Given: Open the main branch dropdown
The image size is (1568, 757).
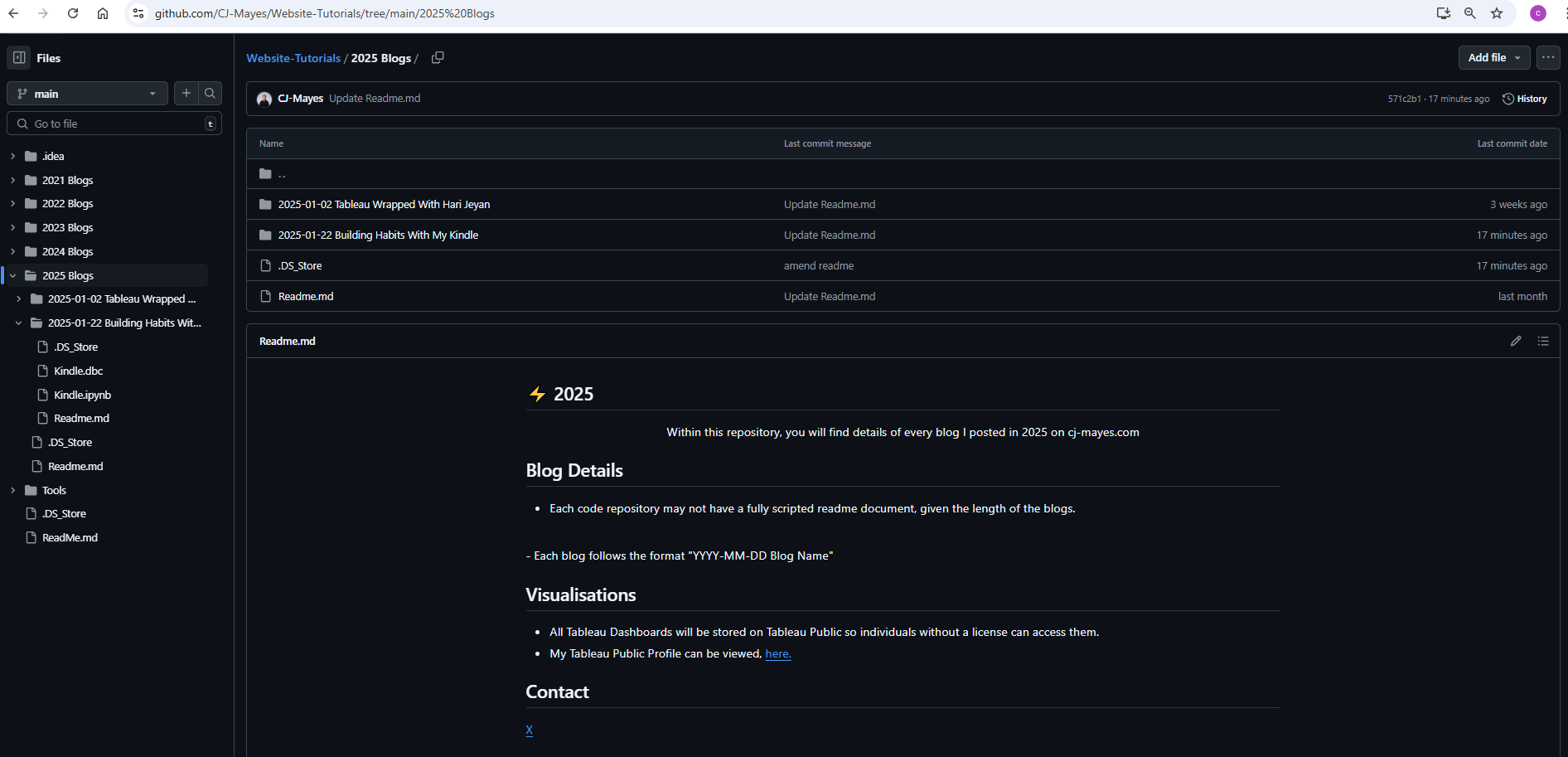Looking at the screenshot, I should click(x=87, y=94).
